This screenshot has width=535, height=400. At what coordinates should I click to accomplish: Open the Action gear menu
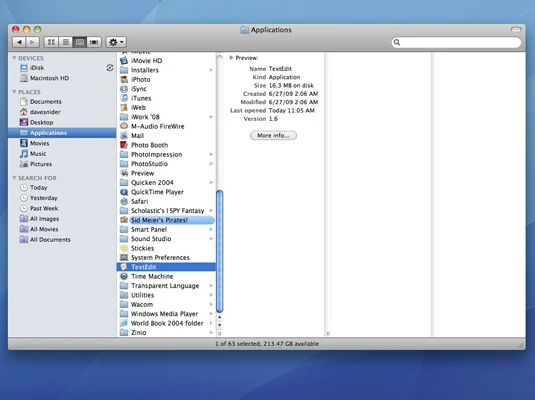coord(116,42)
